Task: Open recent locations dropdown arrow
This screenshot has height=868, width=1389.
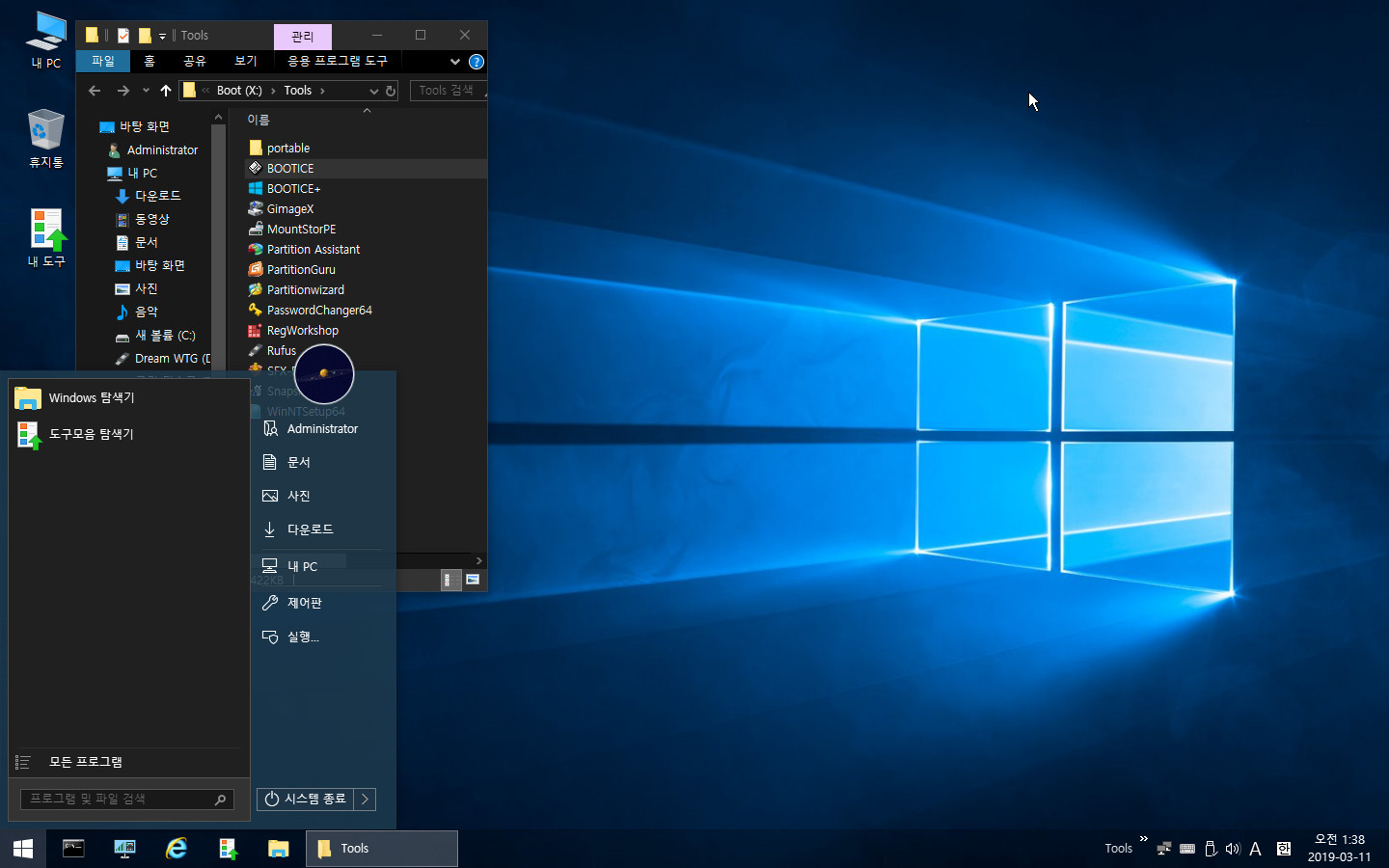Action: coord(146,91)
